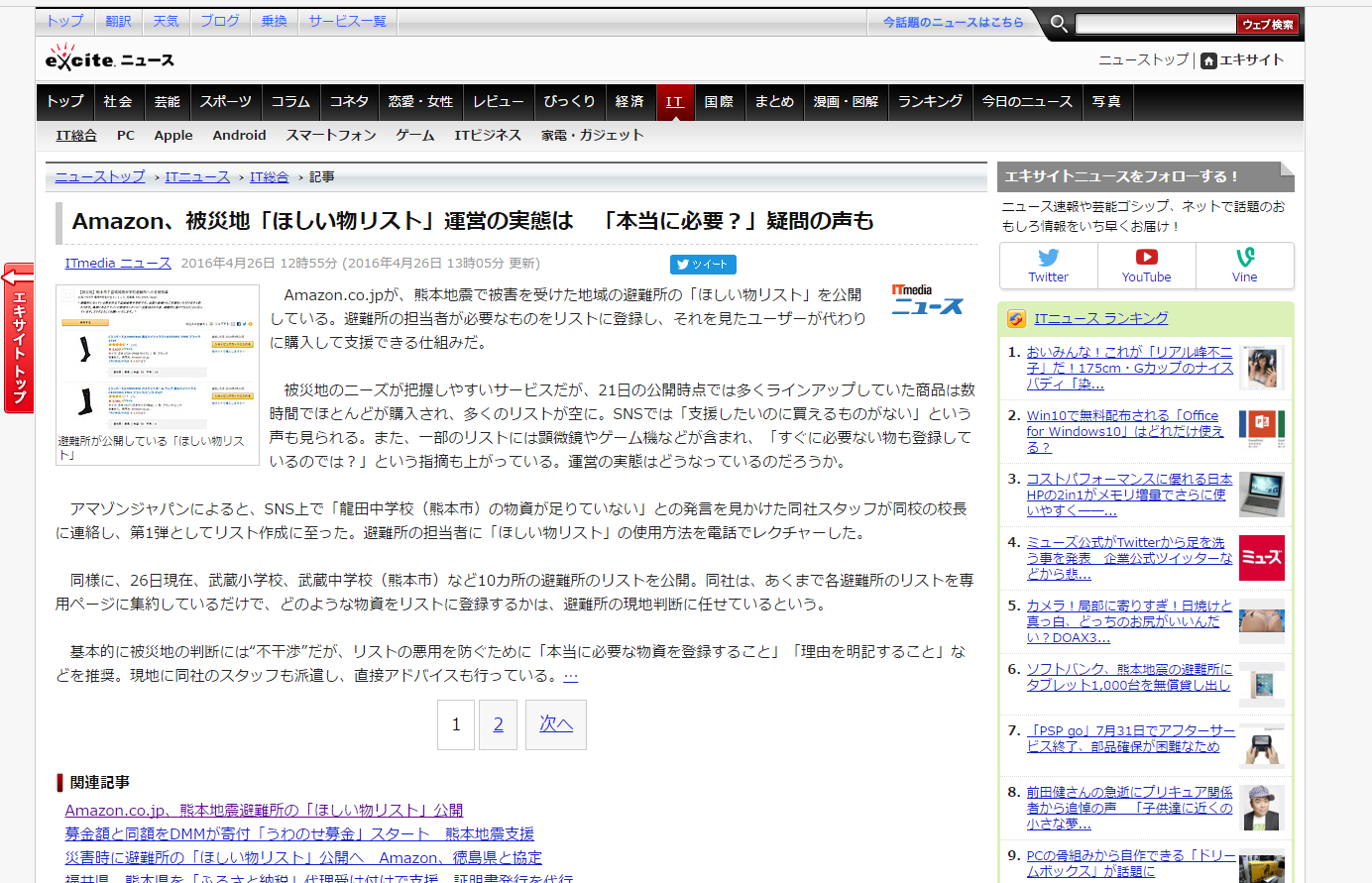
Task: Open the ゲーム sub-category
Action: click(x=415, y=136)
